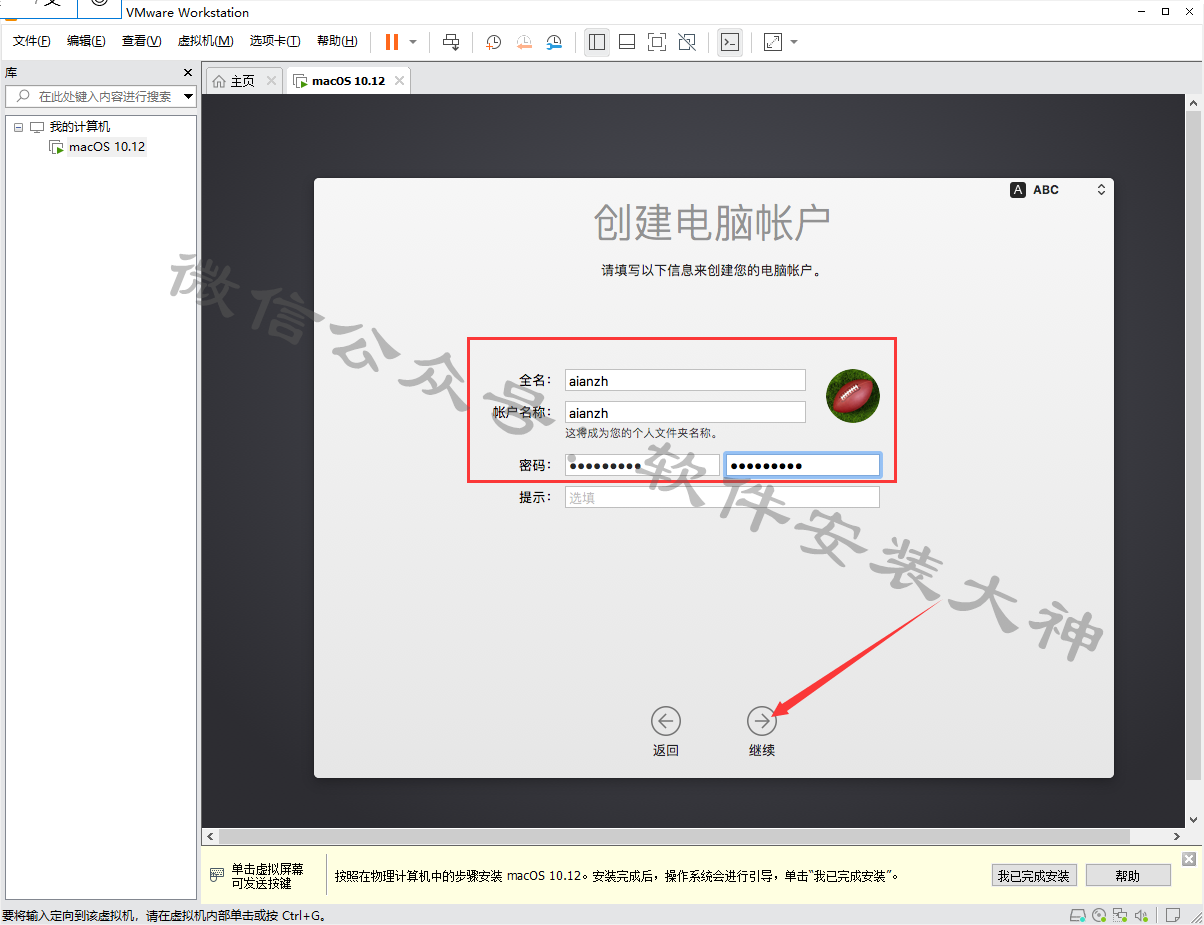Click the first 密码 password field
This screenshot has height=925, width=1204.
tap(642, 465)
